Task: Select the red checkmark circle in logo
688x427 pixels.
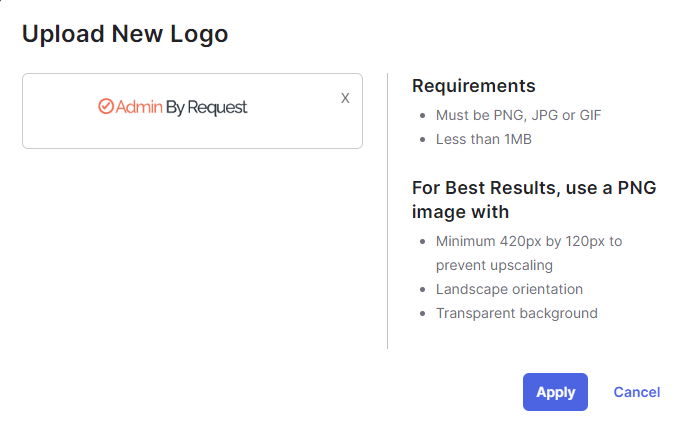Action: [106, 106]
